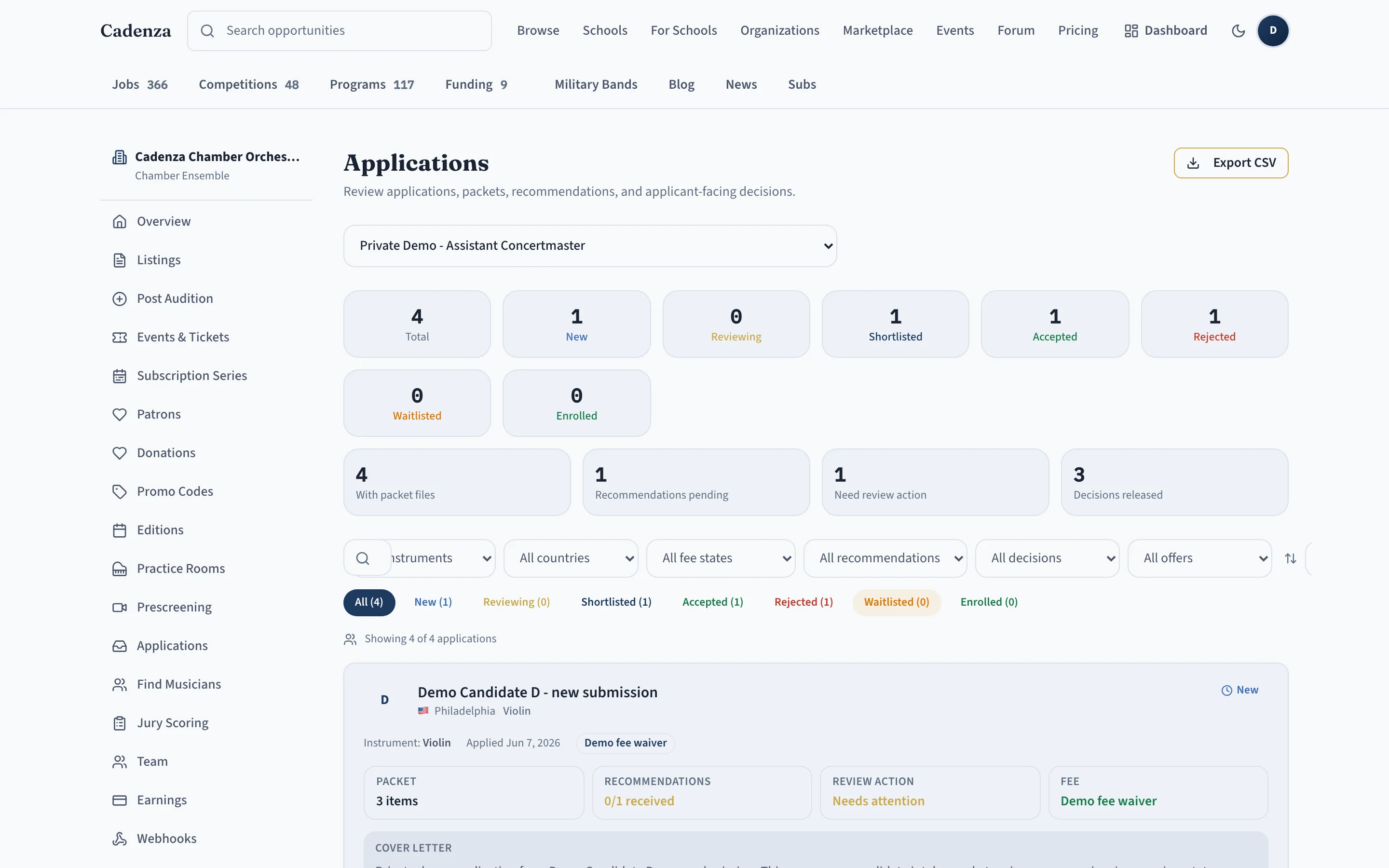Click the Find Musicians people icon
Image resolution: width=1389 pixels, height=868 pixels.
120,684
